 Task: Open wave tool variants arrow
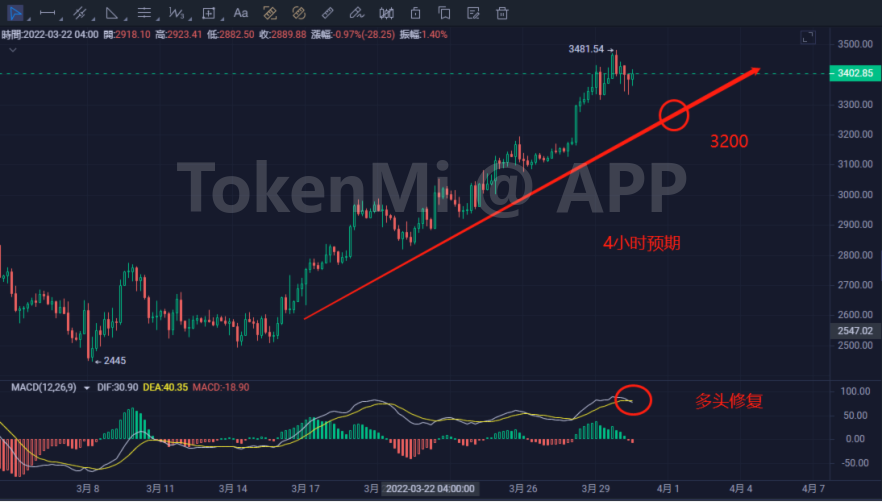point(190,19)
